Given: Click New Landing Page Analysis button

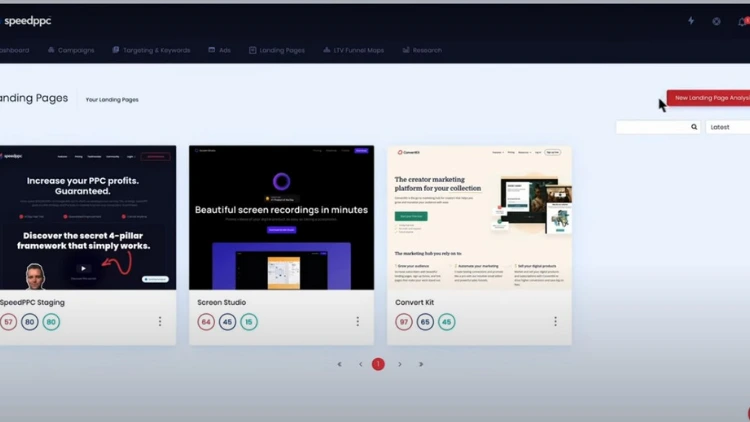Looking at the screenshot, I should (x=708, y=98).
